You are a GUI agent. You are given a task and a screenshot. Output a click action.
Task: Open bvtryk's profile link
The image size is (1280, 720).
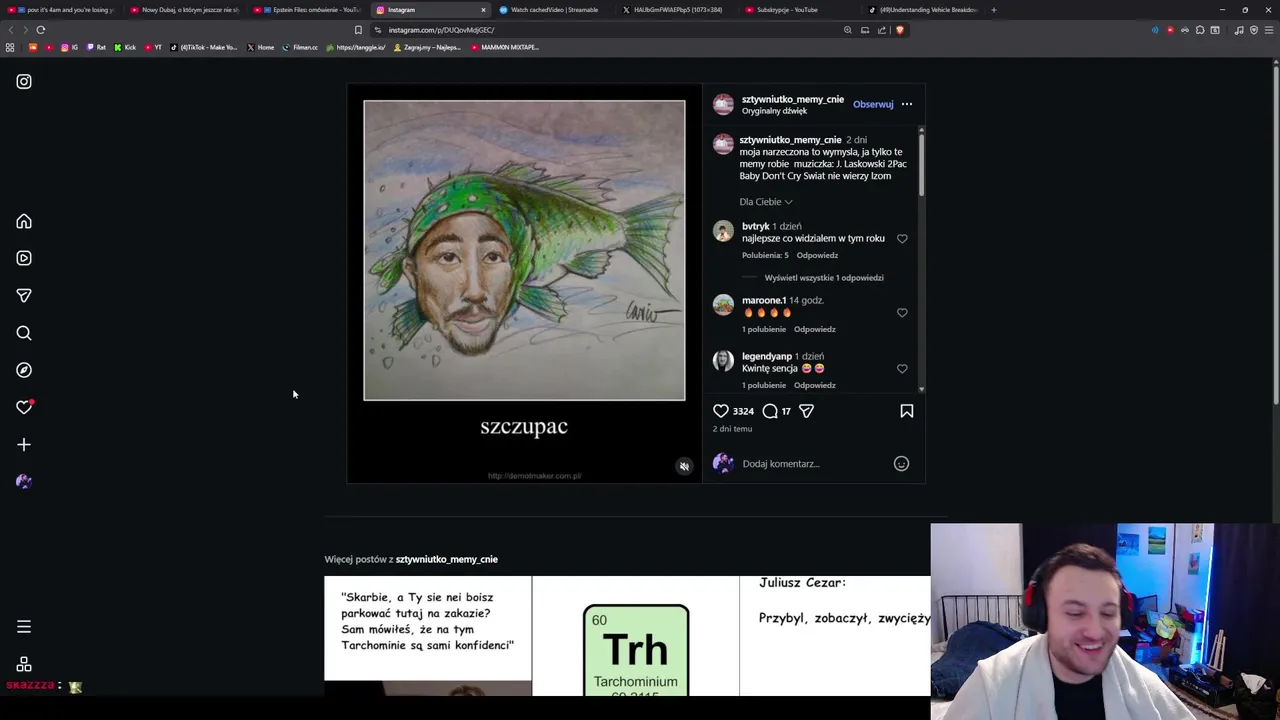tap(755, 226)
